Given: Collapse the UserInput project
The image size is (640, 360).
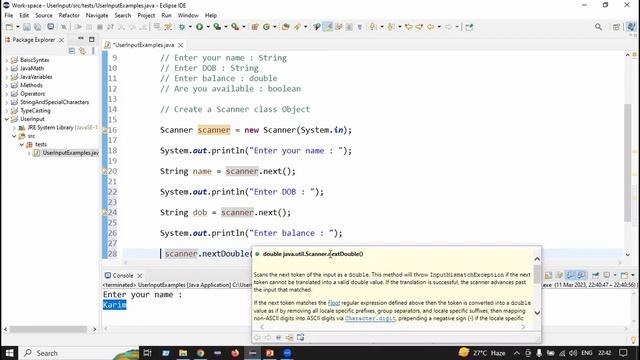Looking at the screenshot, I should (7, 119).
